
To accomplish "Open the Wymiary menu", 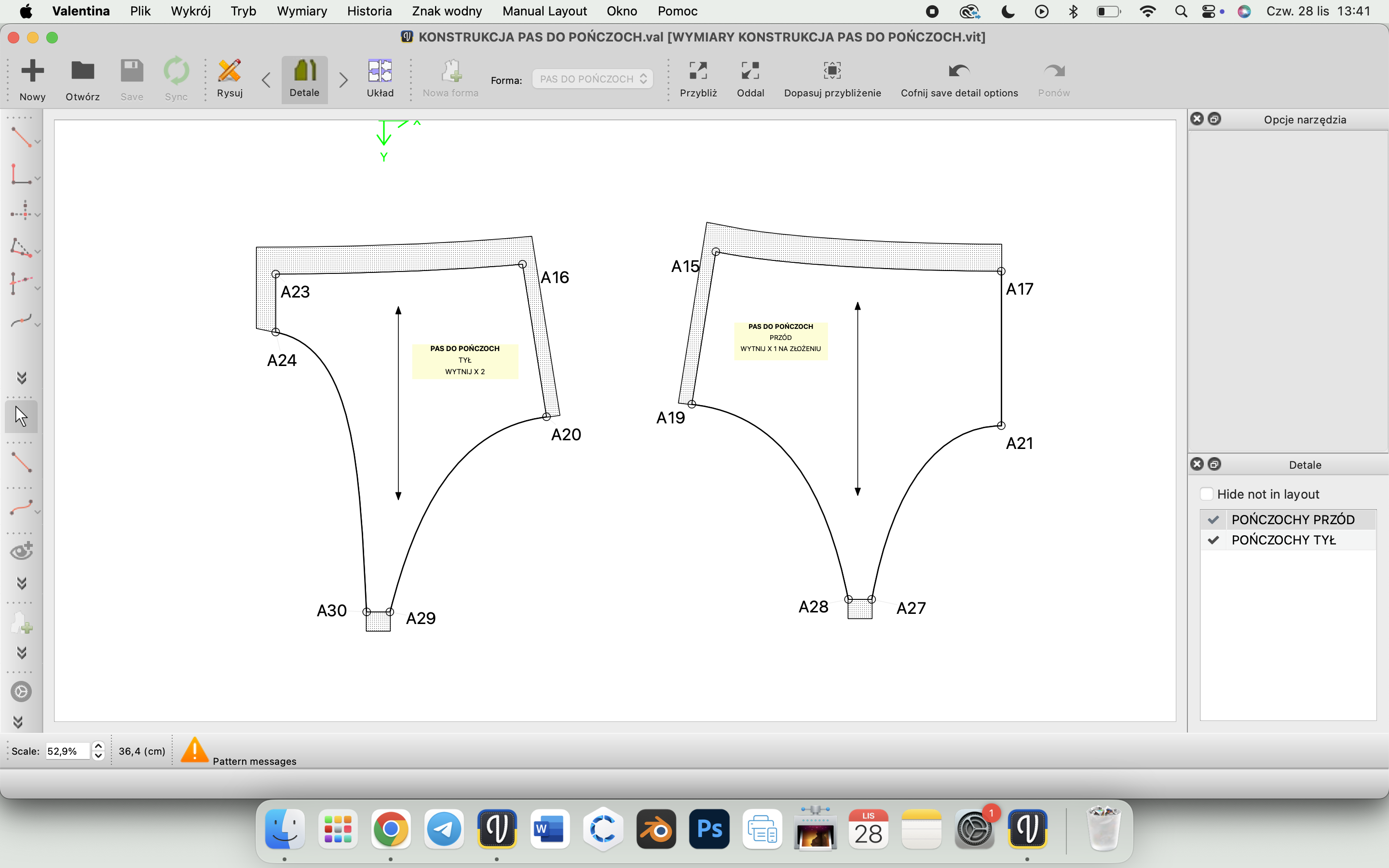I will [x=301, y=11].
